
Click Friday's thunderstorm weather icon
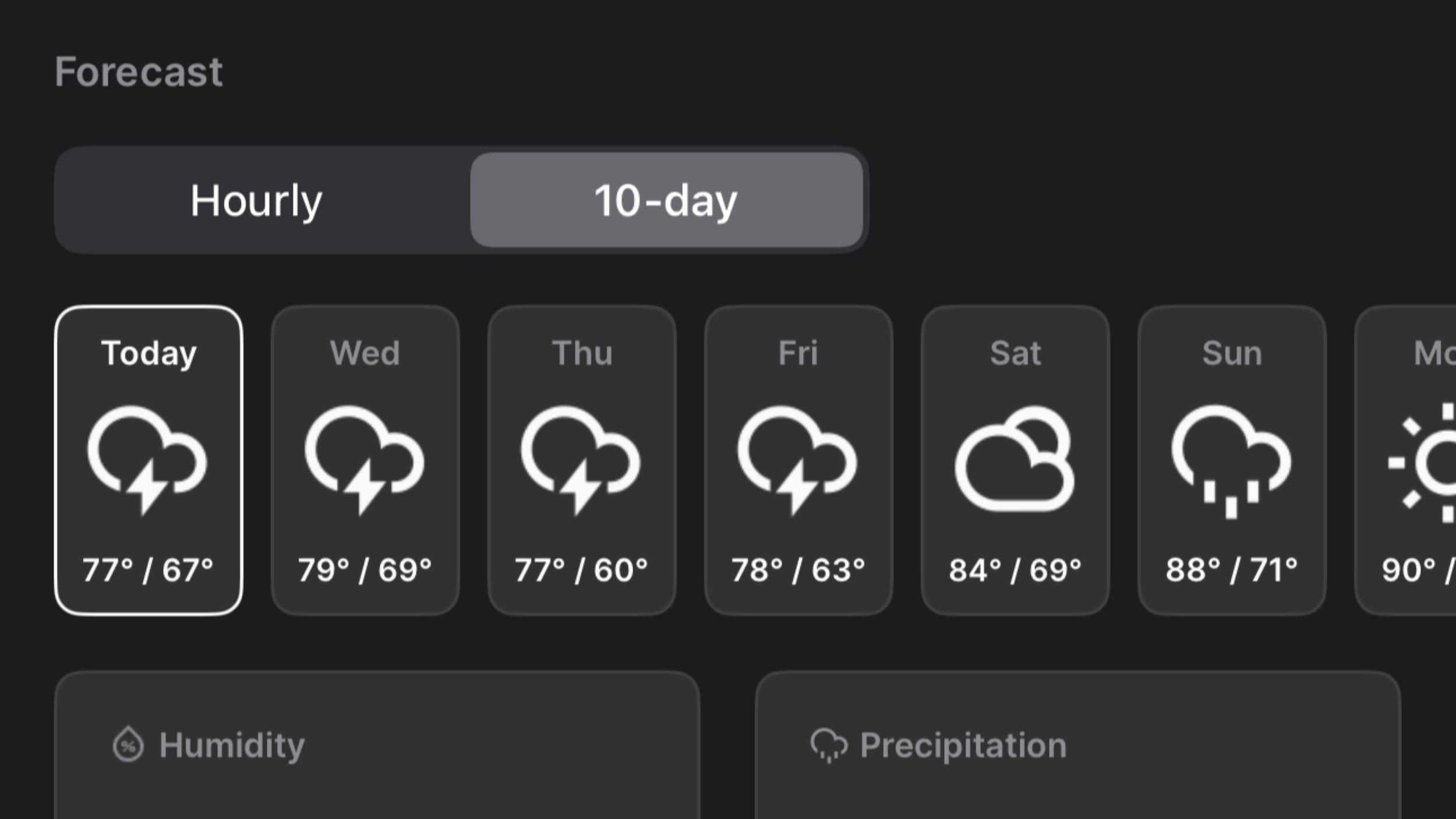click(x=798, y=460)
